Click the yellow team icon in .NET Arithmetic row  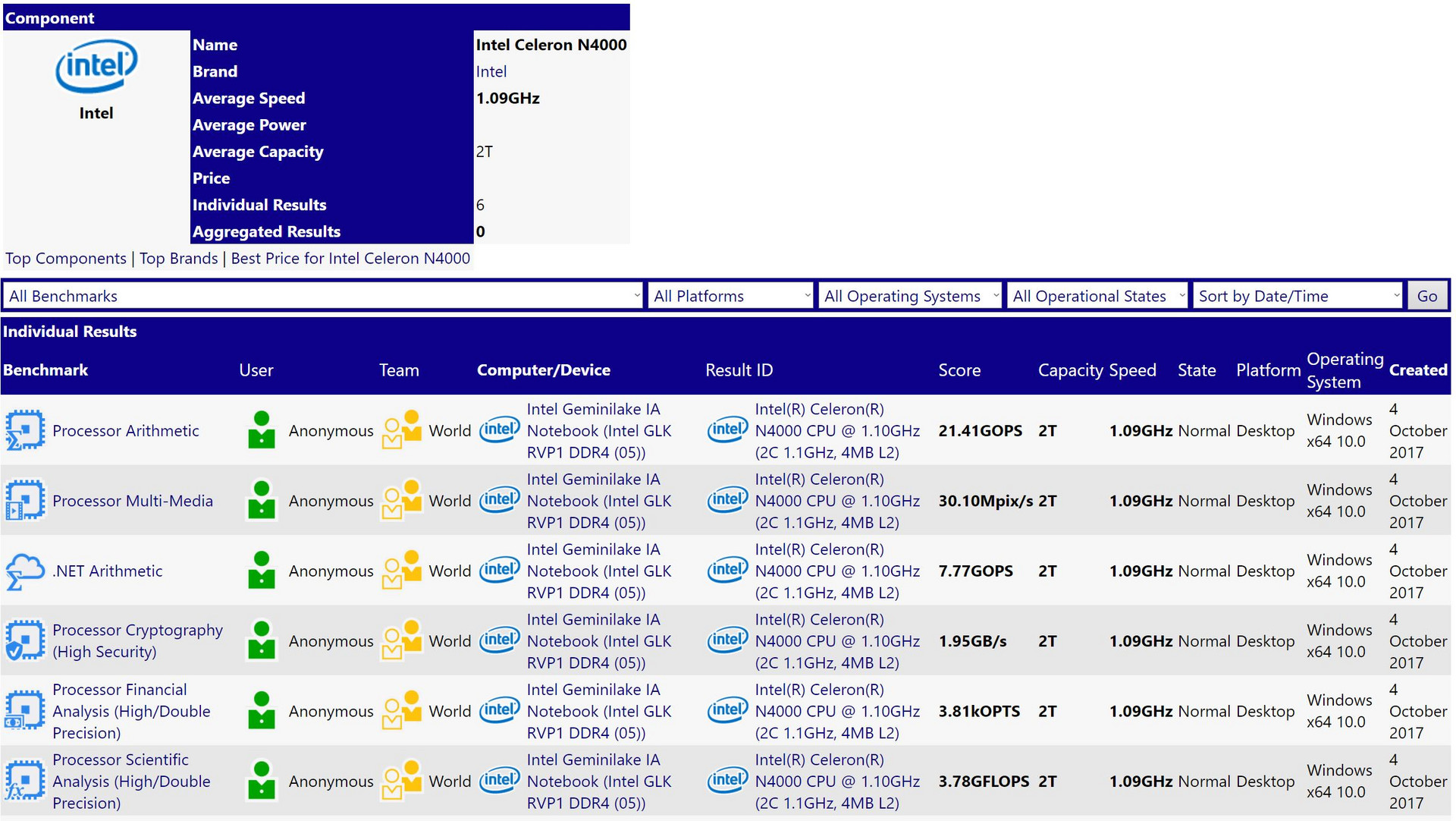(402, 571)
